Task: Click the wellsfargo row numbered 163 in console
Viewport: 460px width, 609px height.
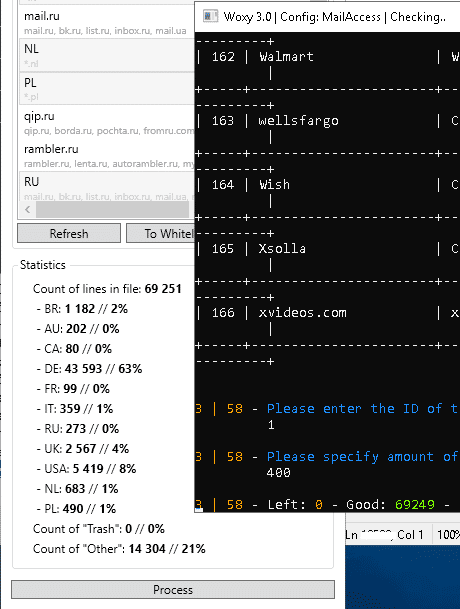Action: coord(327,121)
